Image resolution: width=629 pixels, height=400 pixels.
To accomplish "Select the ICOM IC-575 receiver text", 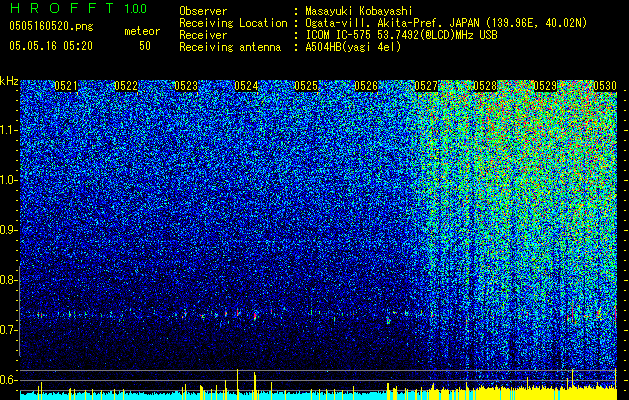I will click(x=401, y=35).
